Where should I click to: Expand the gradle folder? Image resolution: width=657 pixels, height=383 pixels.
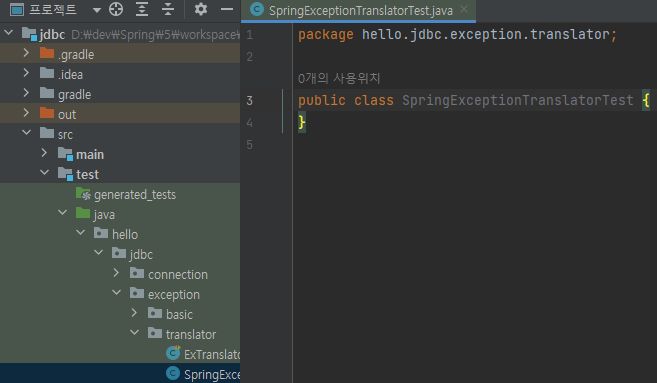[26, 93]
